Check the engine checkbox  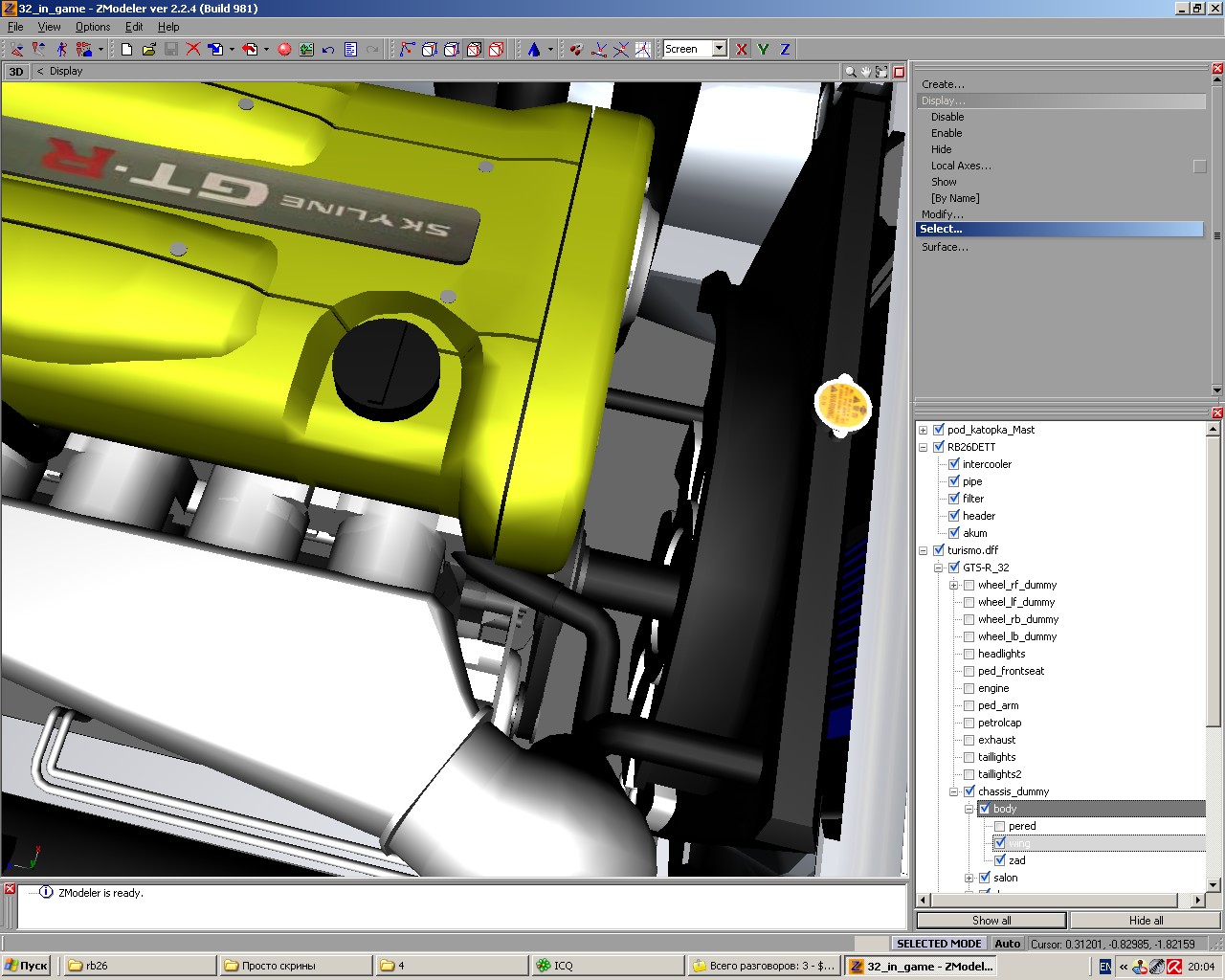tap(969, 688)
